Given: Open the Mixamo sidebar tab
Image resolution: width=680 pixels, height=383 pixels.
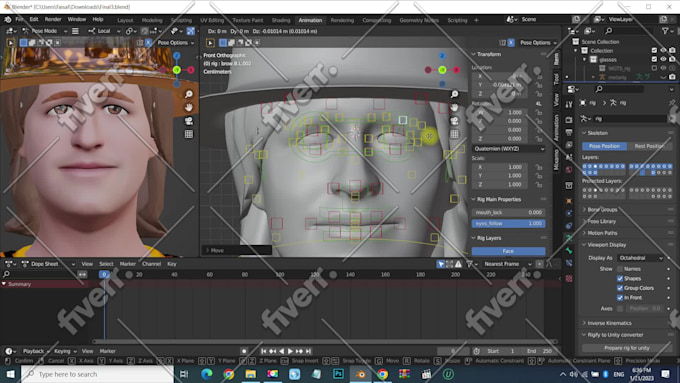Looking at the screenshot, I should pyautogui.click(x=556, y=159).
